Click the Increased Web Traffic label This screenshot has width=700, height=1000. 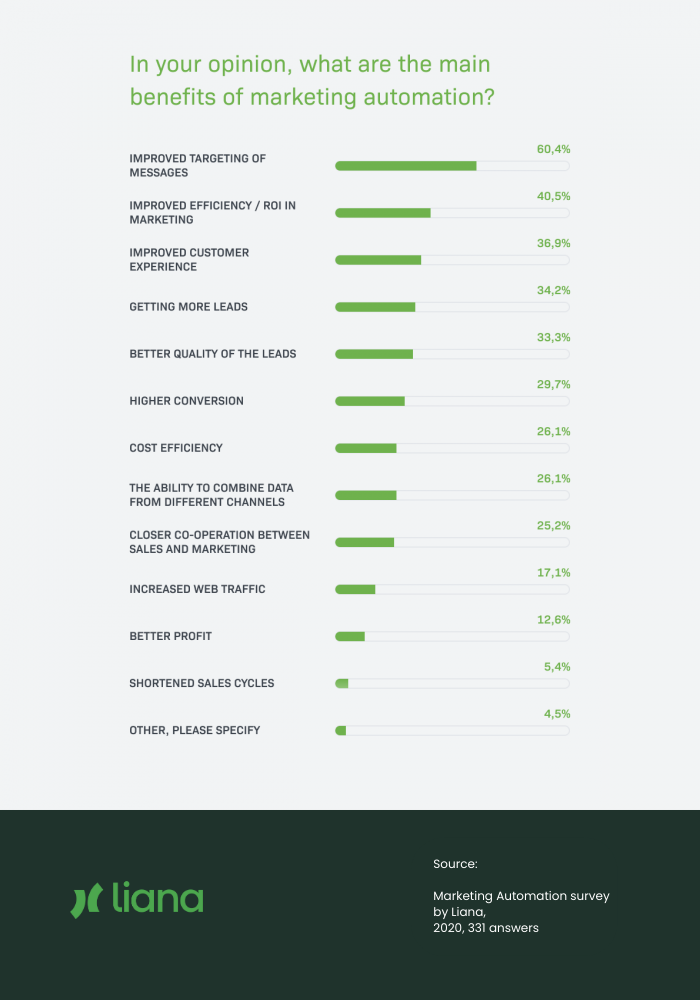197,589
